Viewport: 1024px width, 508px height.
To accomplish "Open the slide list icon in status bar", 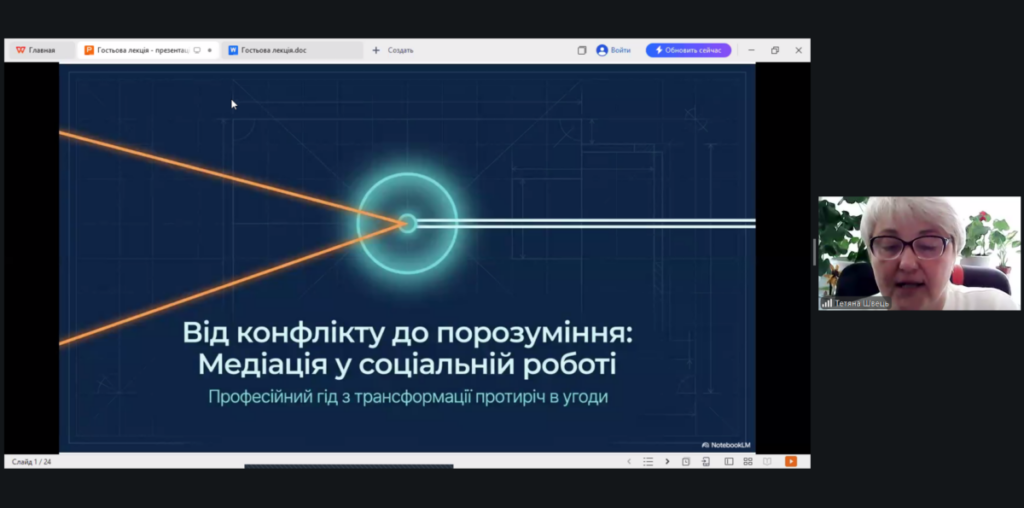I will (648, 461).
